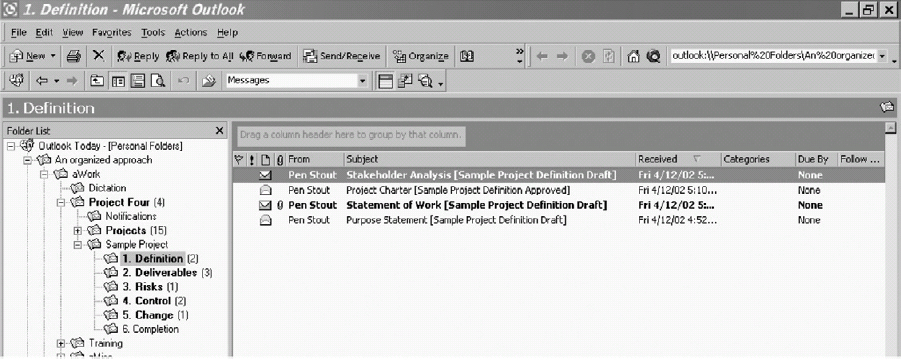Open the File menu
The width and height of the screenshot is (901, 360).
[18, 33]
